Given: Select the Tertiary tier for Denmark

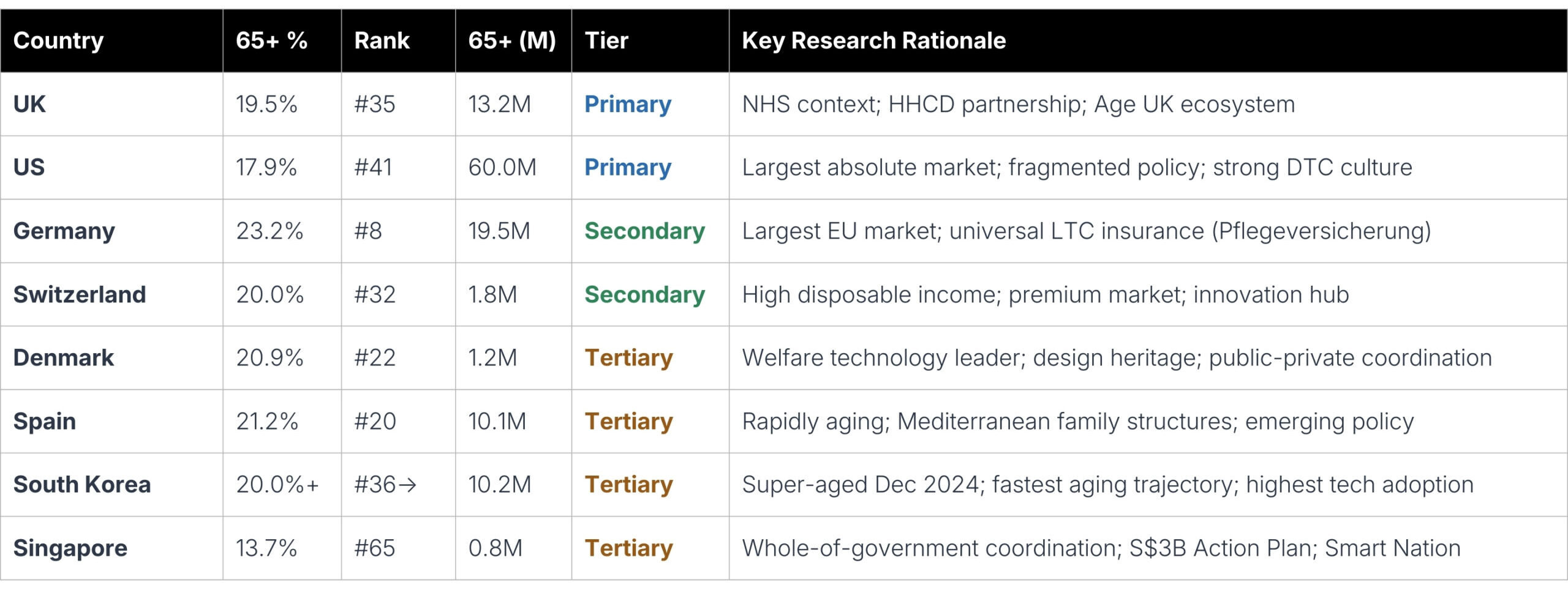Looking at the screenshot, I should (628, 357).
